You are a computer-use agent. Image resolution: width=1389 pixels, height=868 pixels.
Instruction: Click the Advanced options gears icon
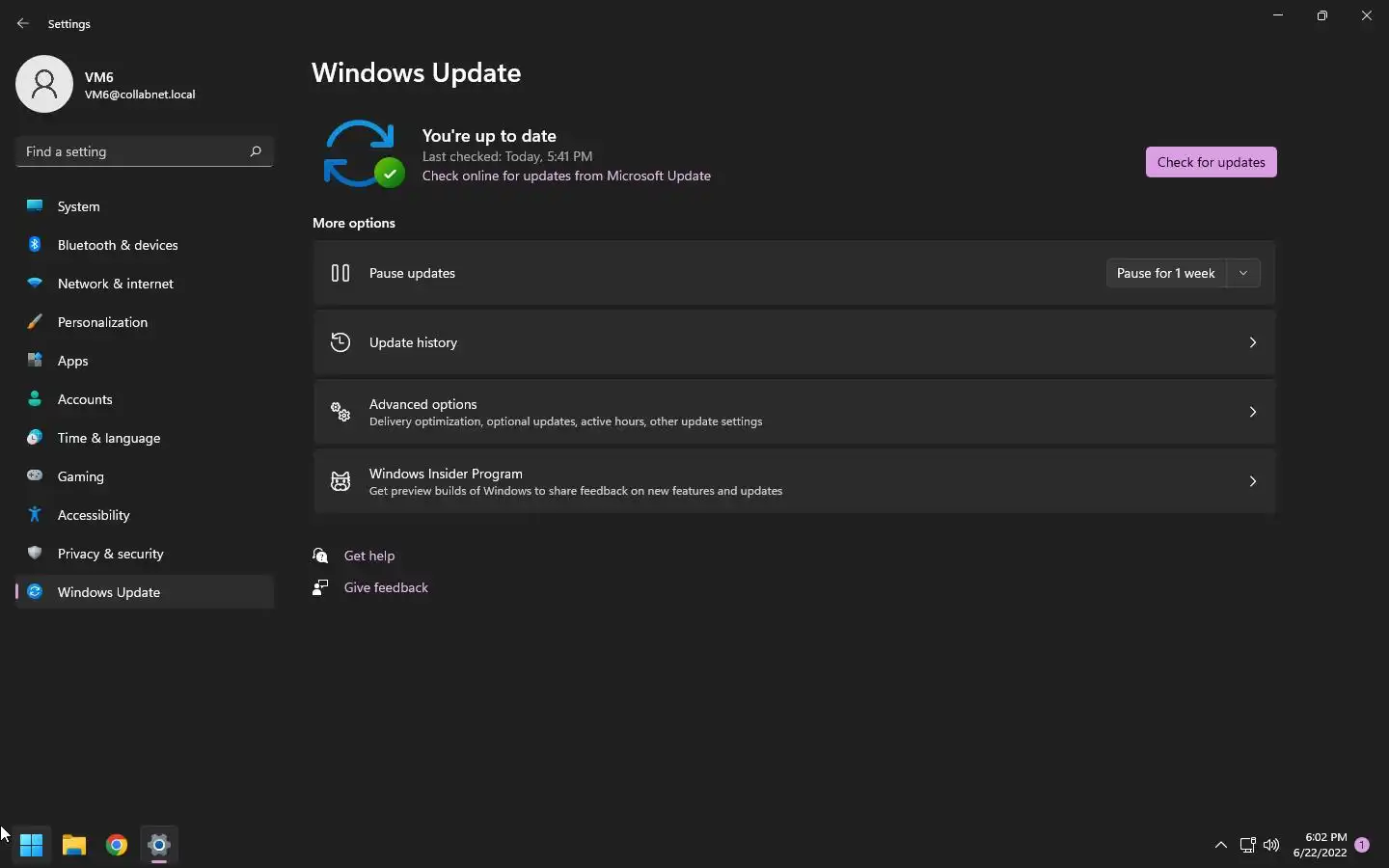(340, 412)
